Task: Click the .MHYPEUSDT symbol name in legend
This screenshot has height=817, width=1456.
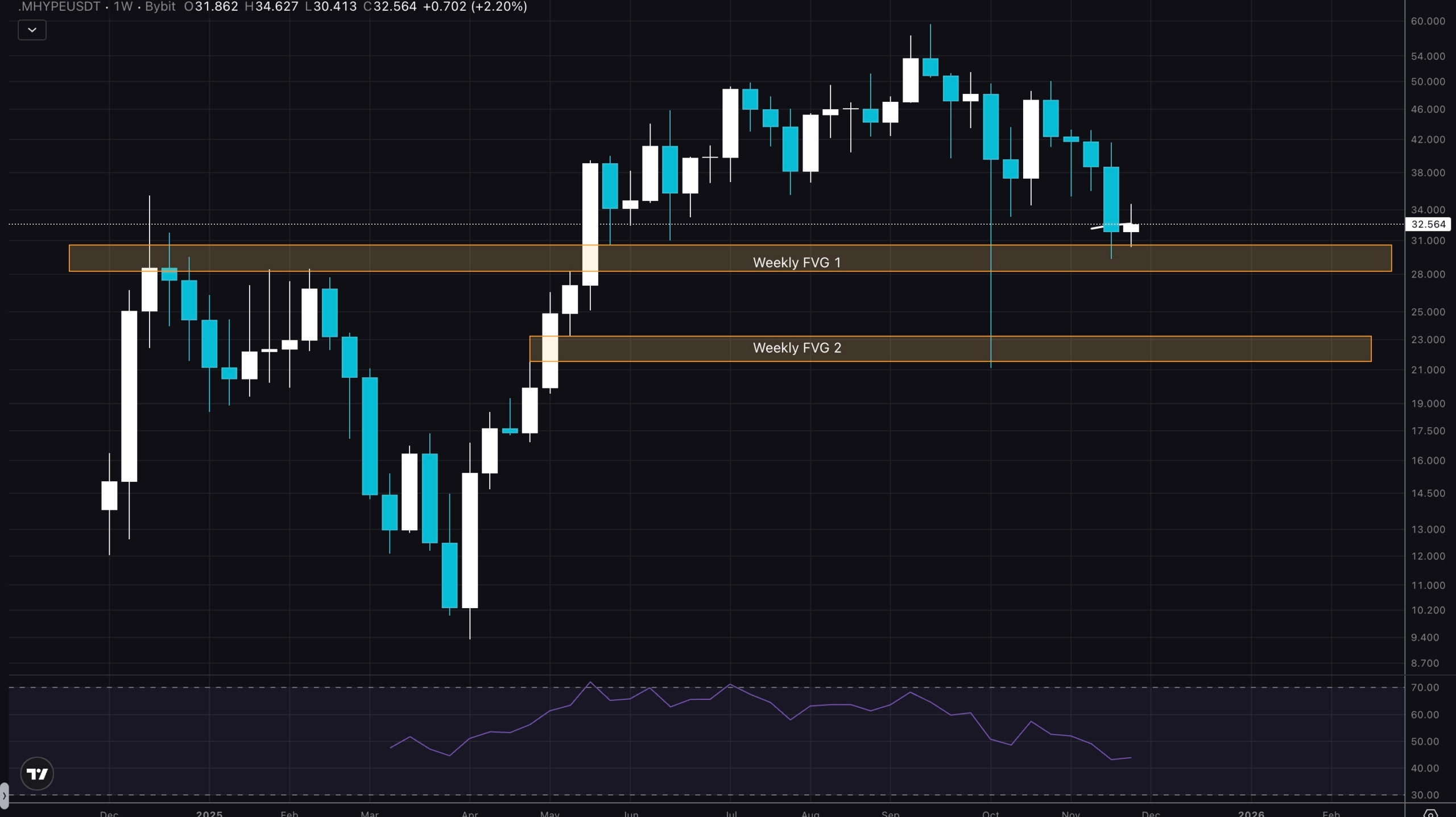Action: (x=59, y=7)
